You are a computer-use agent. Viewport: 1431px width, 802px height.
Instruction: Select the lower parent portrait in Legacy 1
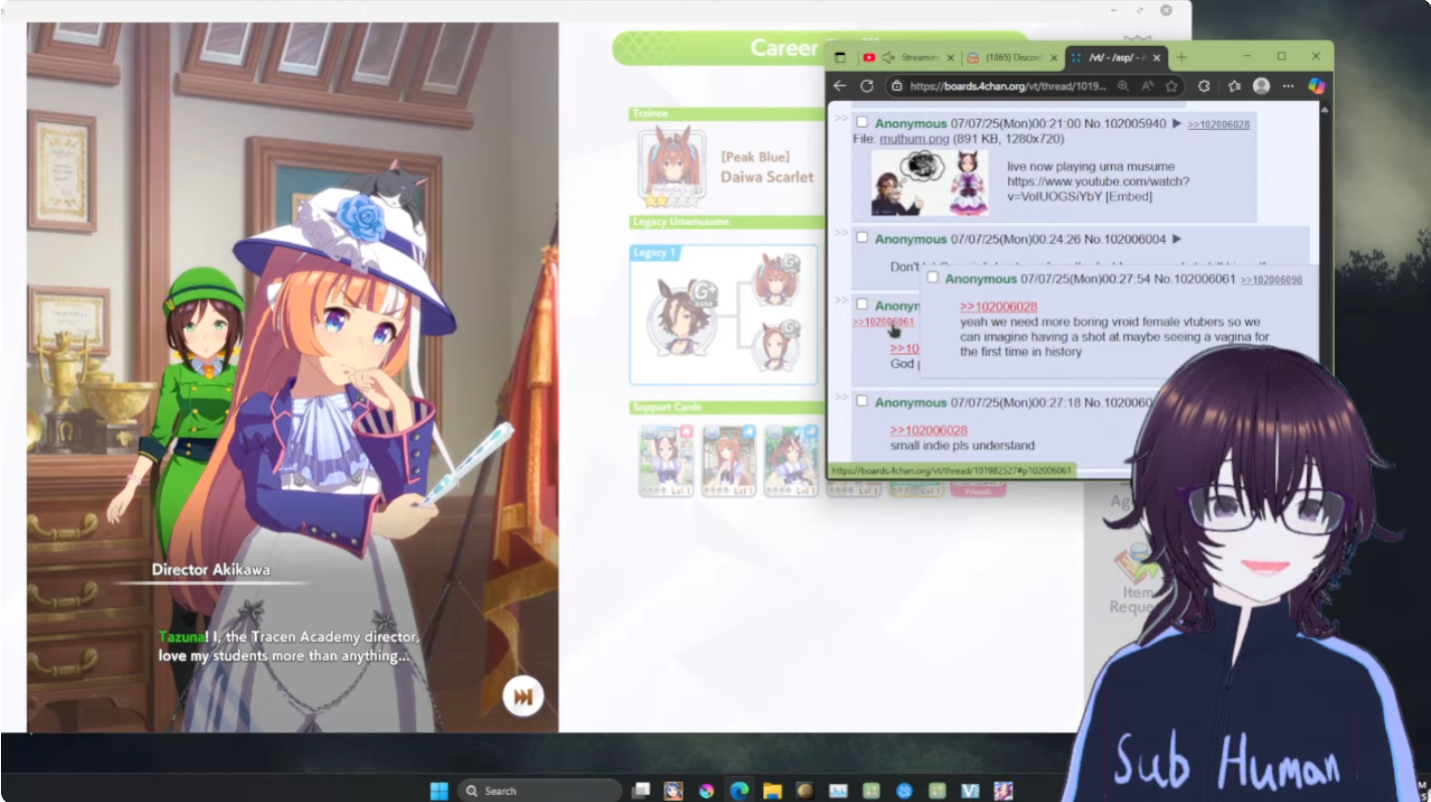[x=776, y=347]
